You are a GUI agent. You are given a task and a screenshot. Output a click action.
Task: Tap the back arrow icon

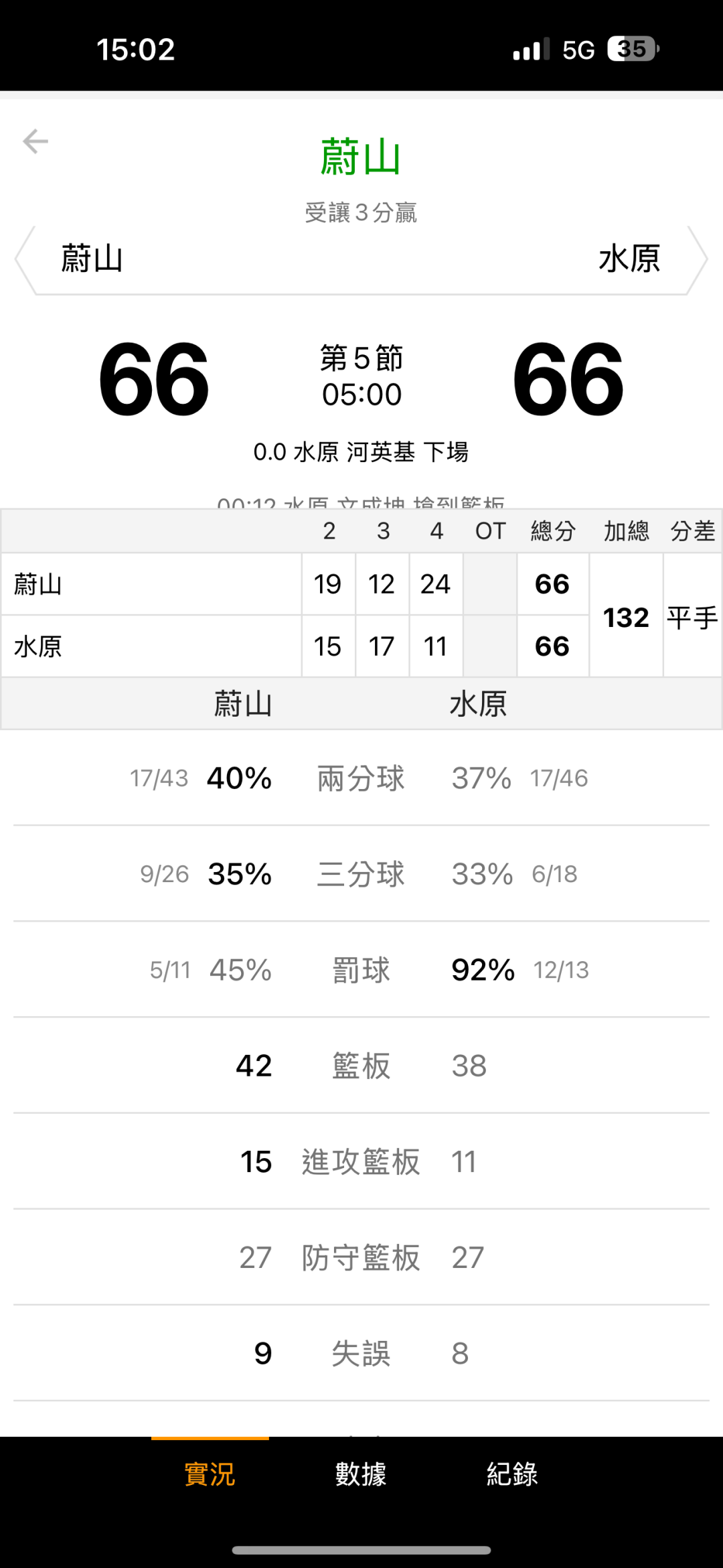coord(35,141)
